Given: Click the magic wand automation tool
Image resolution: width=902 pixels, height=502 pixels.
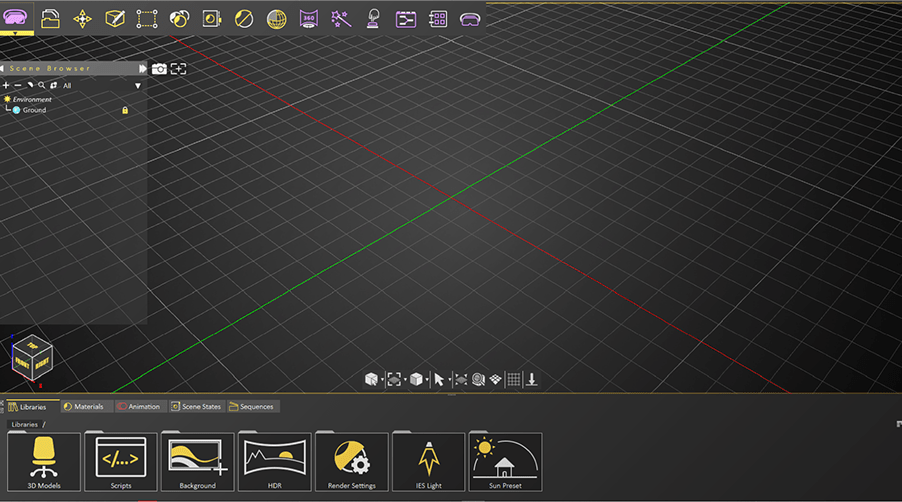Looking at the screenshot, I should tap(341, 19).
